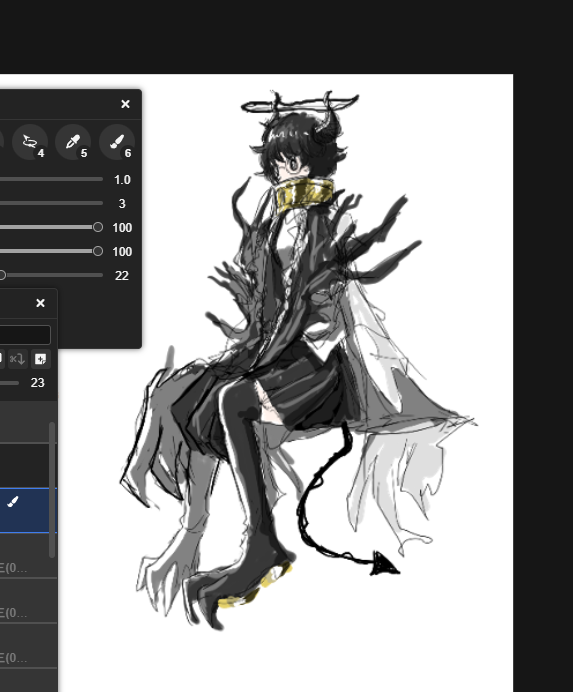Viewport: 573px width, 692px height.
Task: Click the character drawing on the canvas
Action: click(298, 360)
